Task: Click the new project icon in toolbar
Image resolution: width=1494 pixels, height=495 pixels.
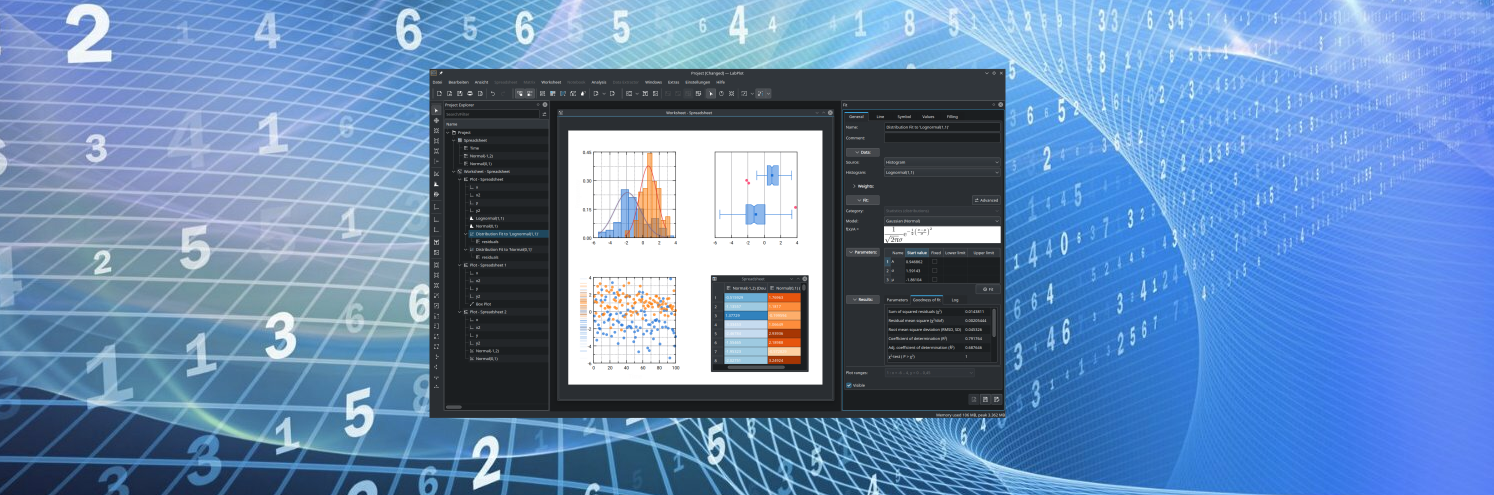Action: click(437, 93)
